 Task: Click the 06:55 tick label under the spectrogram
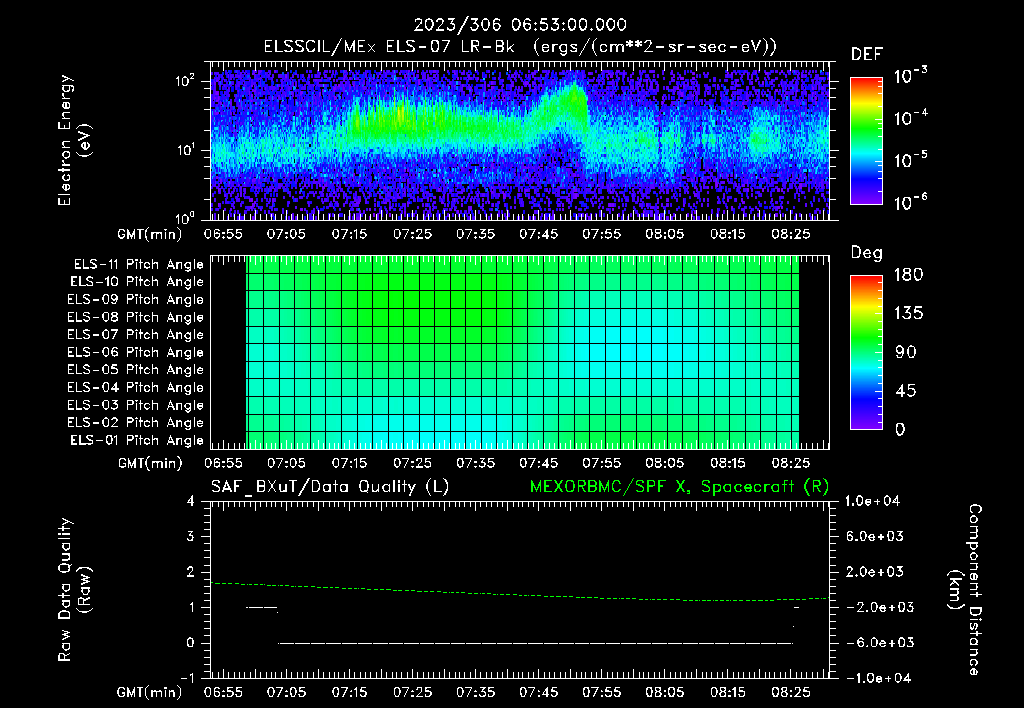(x=223, y=234)
